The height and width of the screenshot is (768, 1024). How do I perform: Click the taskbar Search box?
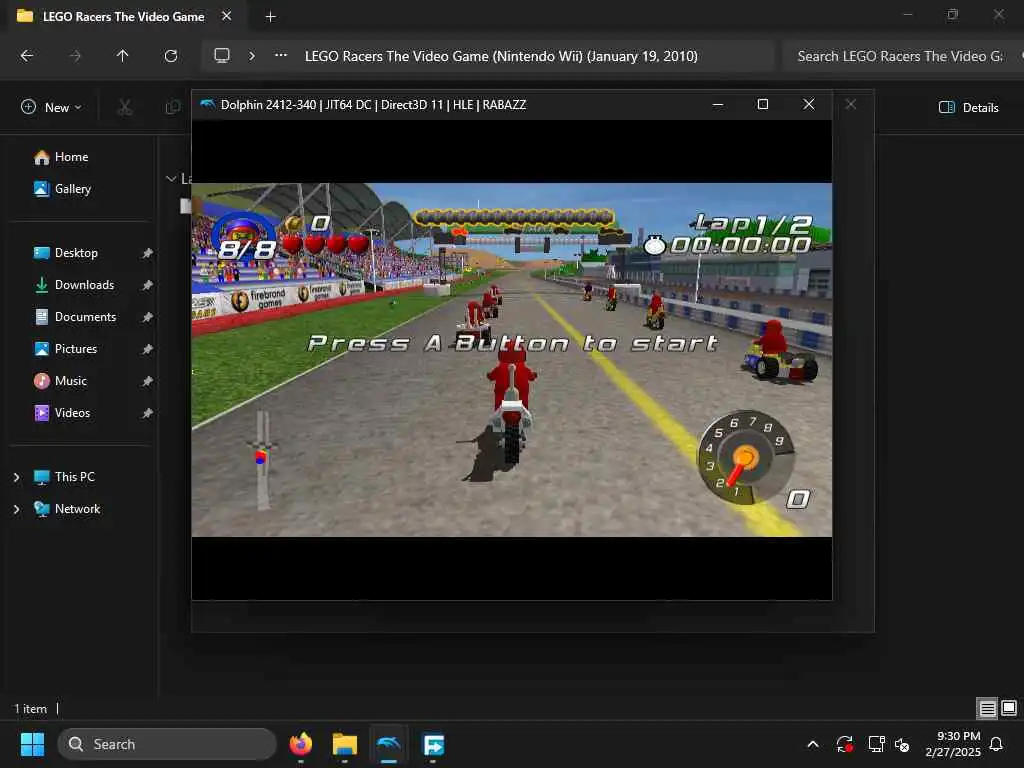(x=167, y=744)
